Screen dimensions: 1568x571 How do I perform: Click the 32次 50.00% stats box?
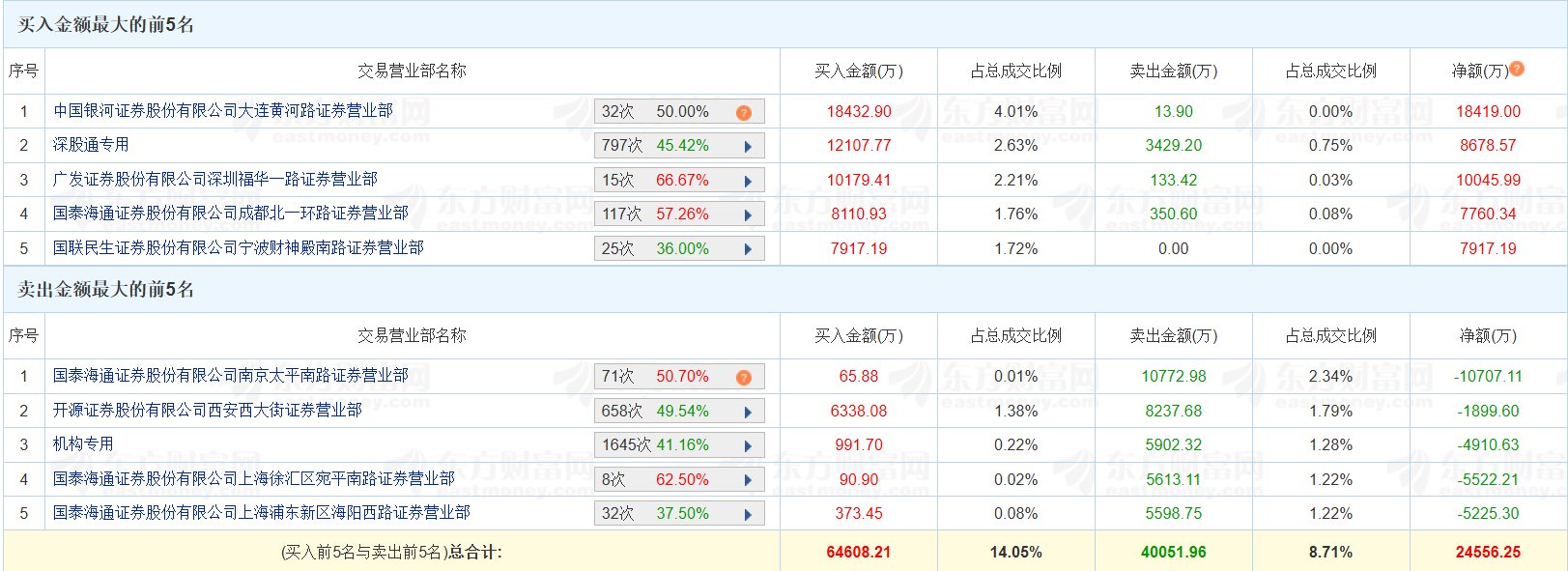667,112
